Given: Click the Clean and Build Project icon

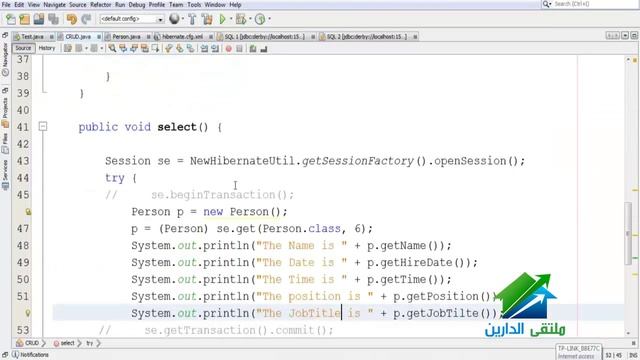Looking at the screenshot, I should (207, 19).
